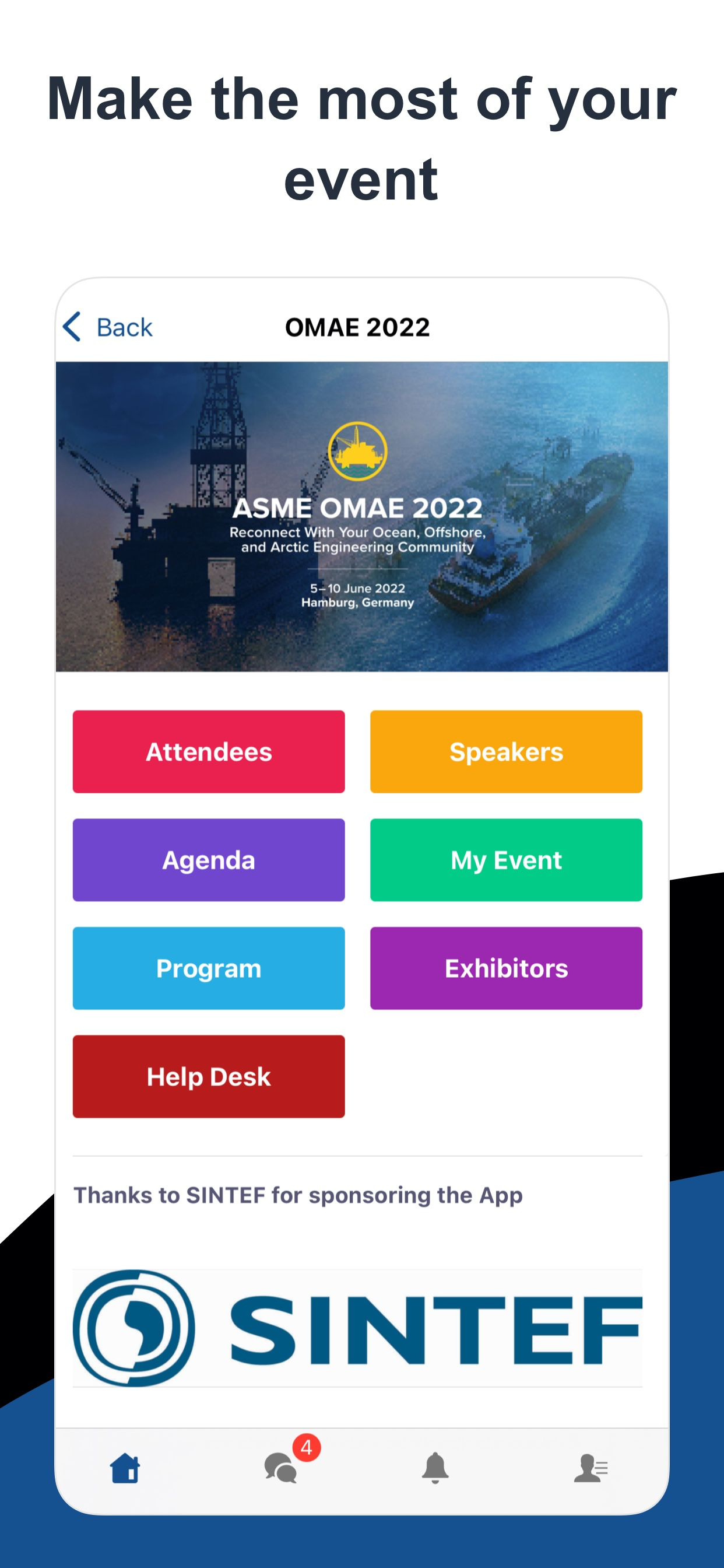Tap the yellow OMAE platform emblem

pyautogui.click(x=358, y=451)
